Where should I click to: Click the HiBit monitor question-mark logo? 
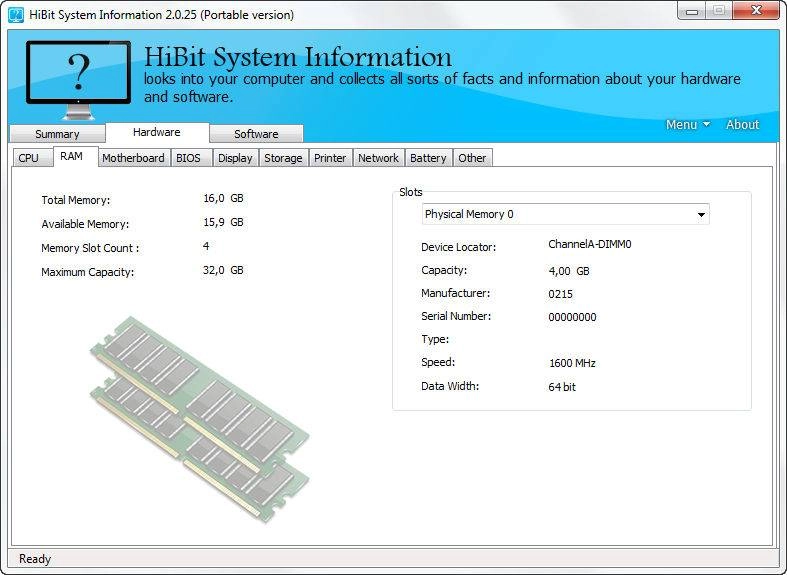pyautogui.click(x=78, y=79)
